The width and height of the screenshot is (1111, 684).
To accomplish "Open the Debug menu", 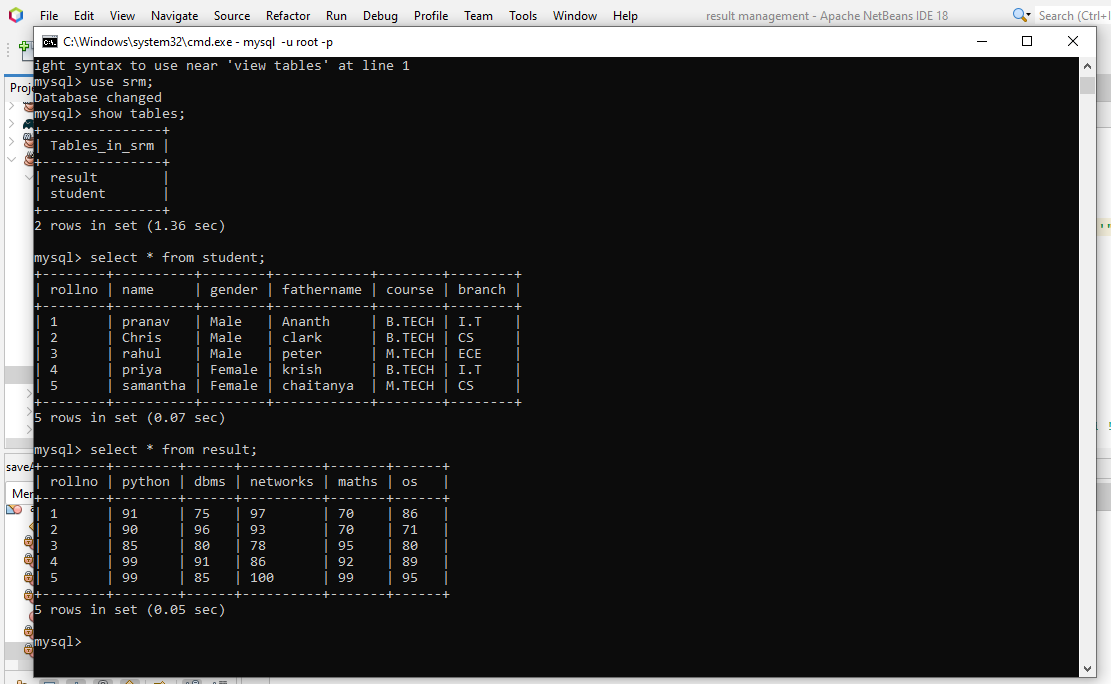I will click(x=381, y=15).
